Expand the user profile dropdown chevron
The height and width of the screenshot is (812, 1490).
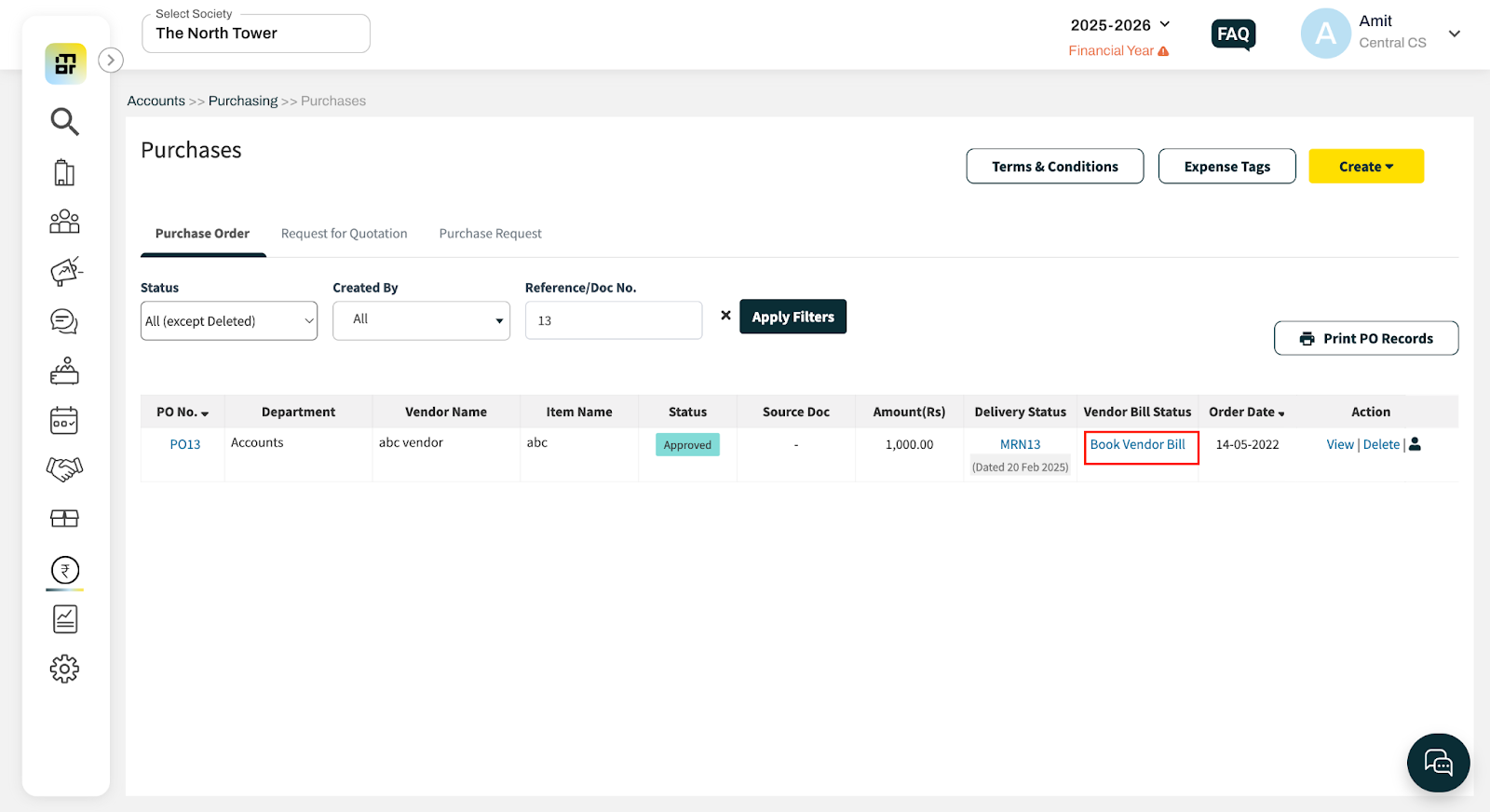click(1455, 34)
